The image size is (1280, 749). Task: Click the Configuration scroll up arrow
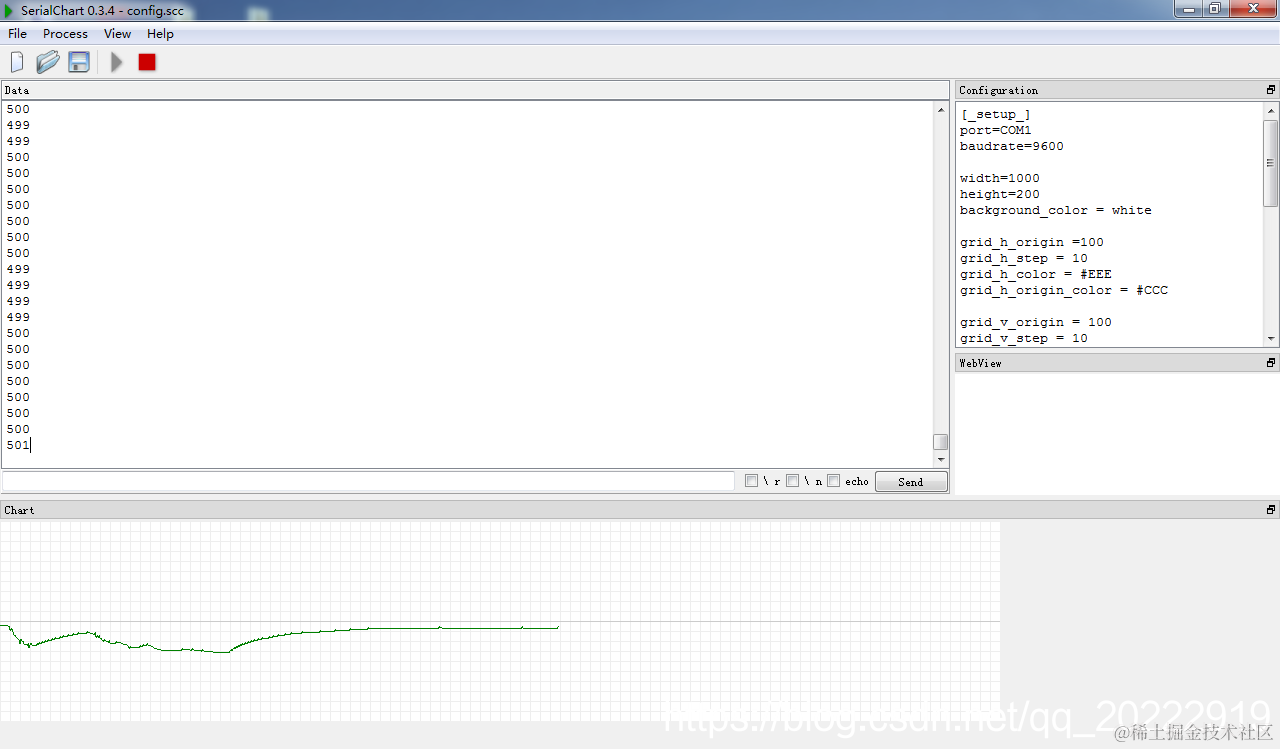[x=1271, y=110]
